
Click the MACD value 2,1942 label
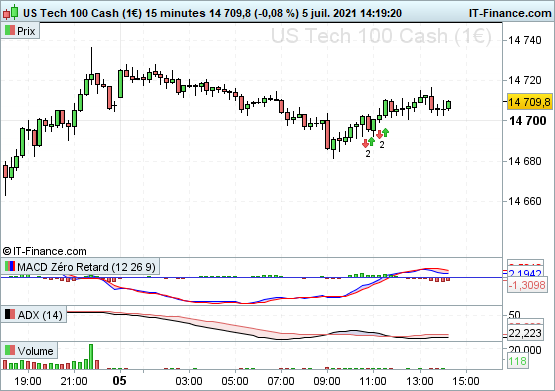525,273
